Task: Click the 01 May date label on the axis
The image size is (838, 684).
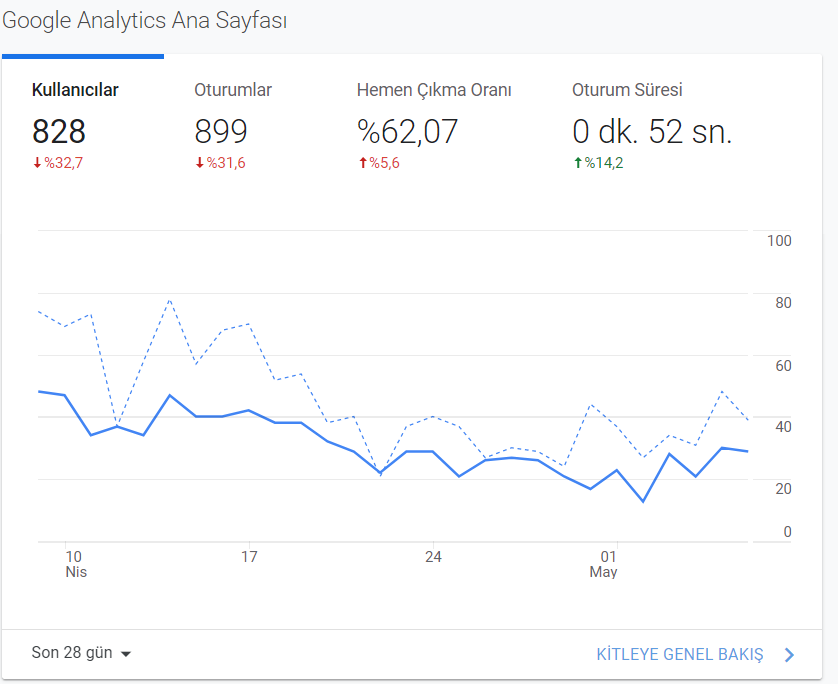Action: [x=604, y=564]
